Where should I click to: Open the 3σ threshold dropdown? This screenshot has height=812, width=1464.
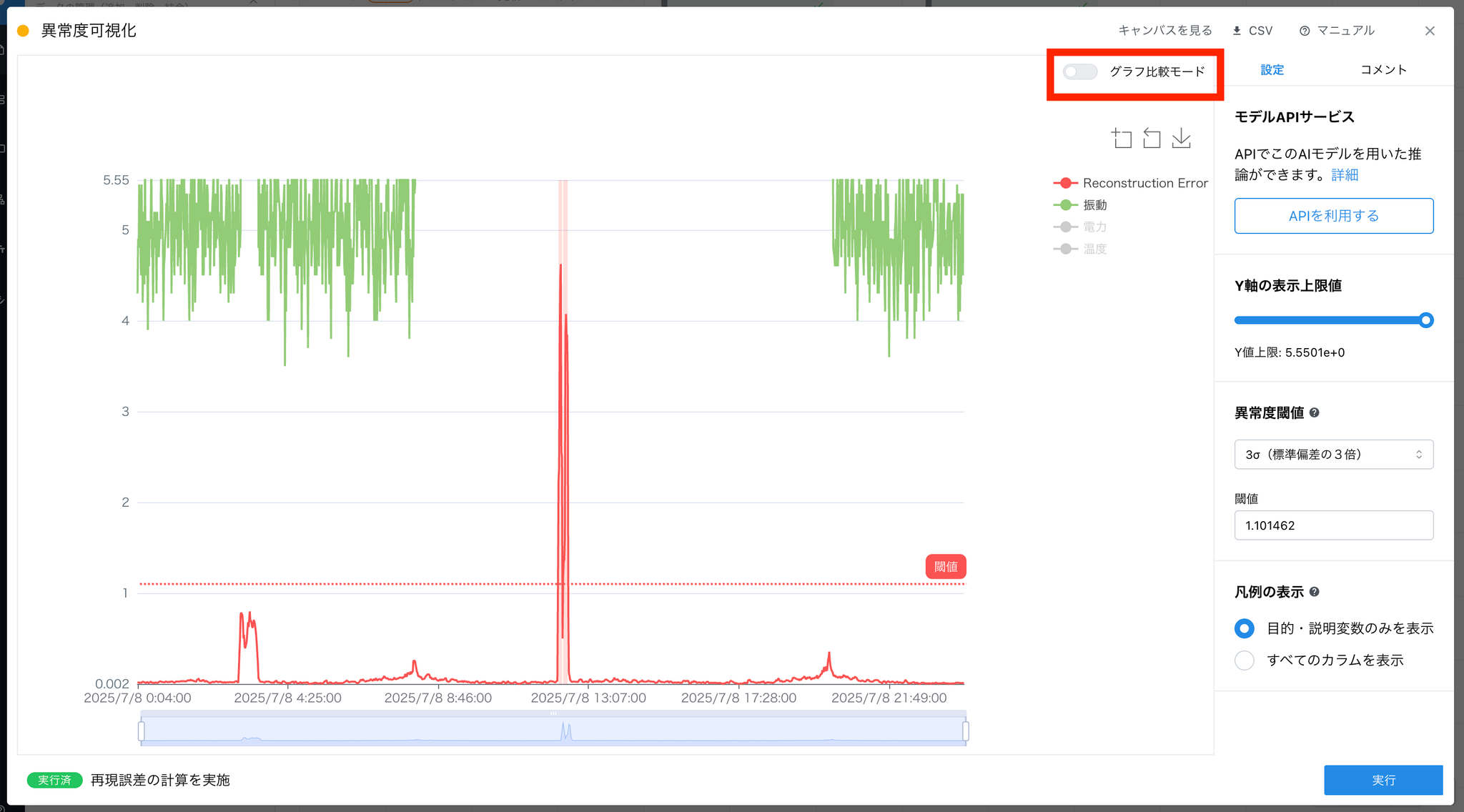[1333, 455]
